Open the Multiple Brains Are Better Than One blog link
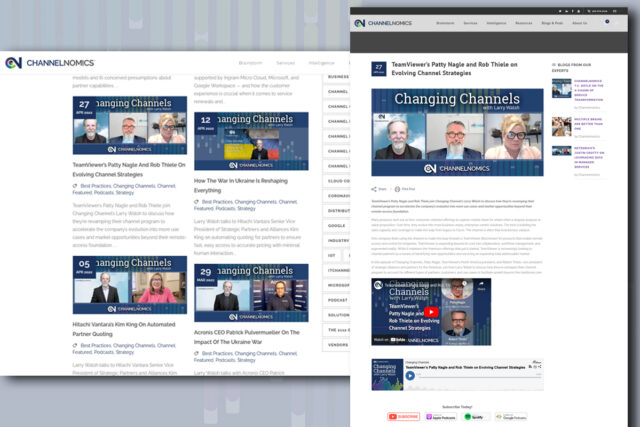640x427 pixels. click(x=588, y=124)
